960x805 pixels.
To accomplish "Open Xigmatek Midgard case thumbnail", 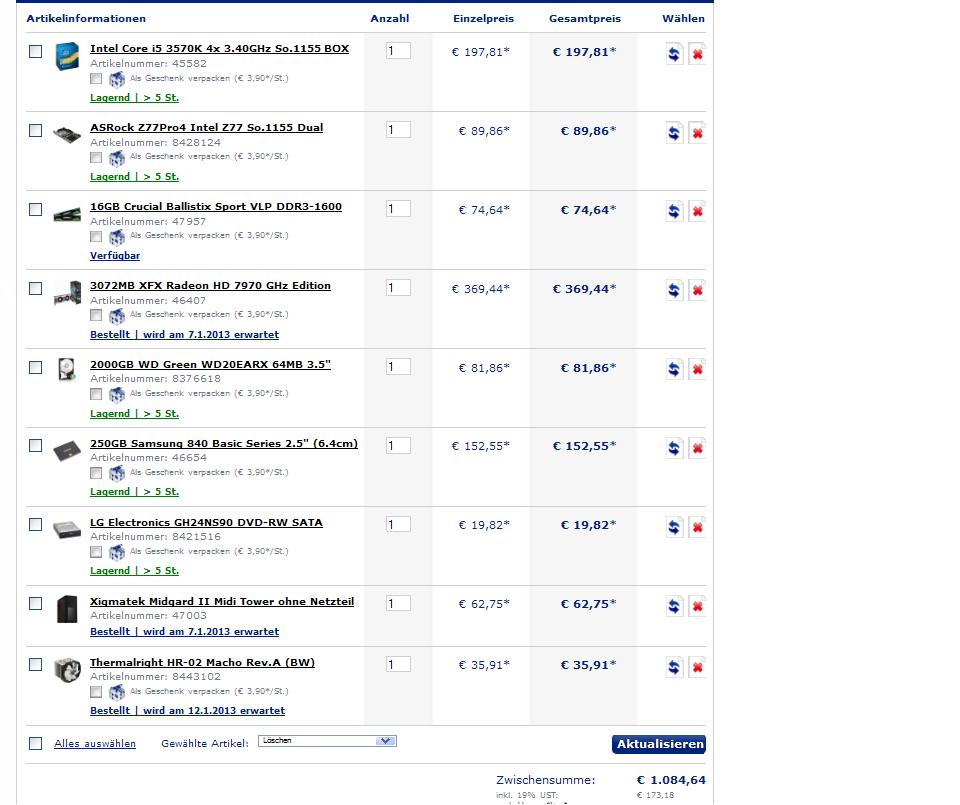I will tap(67, 609).
